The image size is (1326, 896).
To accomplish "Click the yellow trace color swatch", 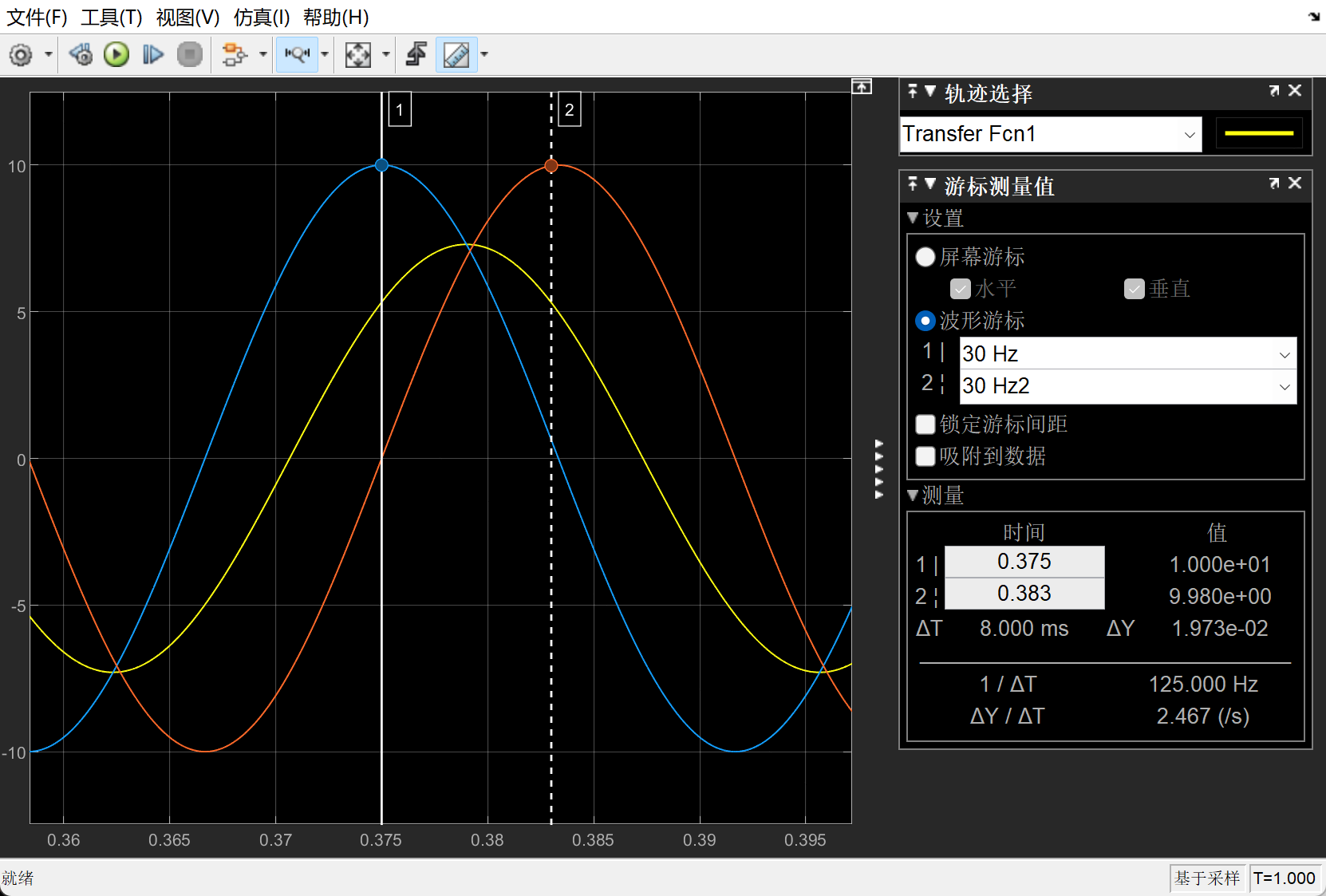I will [x=1259, y=133].
